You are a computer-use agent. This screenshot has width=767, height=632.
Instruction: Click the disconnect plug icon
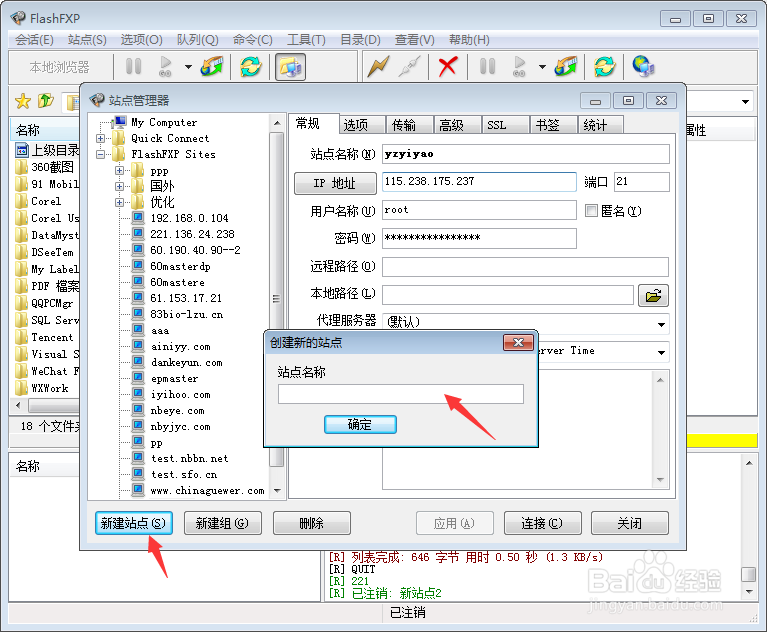point(409,66)
